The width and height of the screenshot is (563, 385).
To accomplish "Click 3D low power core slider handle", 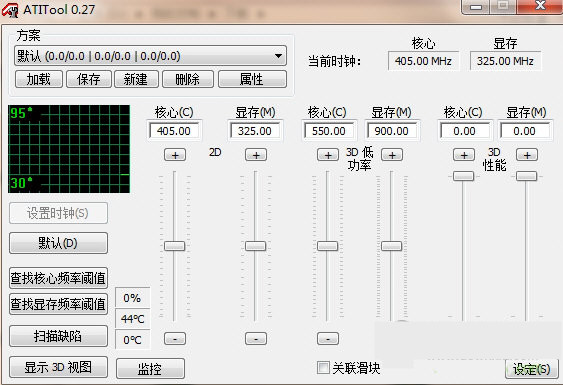I will coord(327,246).
